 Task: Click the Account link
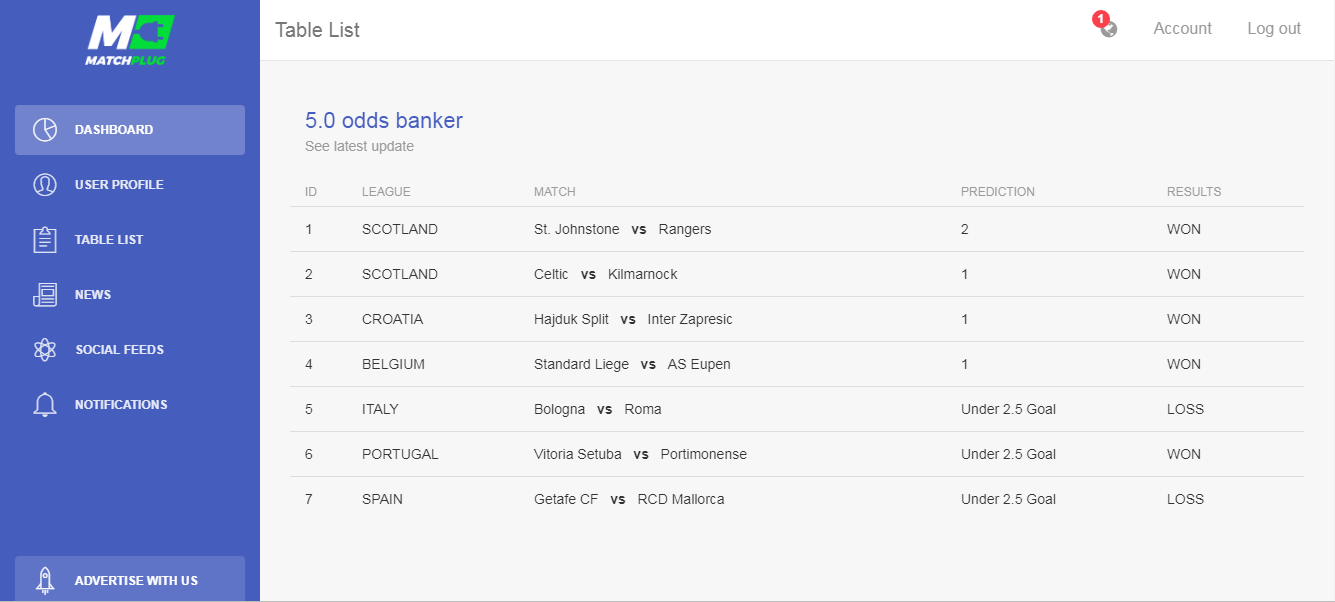(1182, 29)
